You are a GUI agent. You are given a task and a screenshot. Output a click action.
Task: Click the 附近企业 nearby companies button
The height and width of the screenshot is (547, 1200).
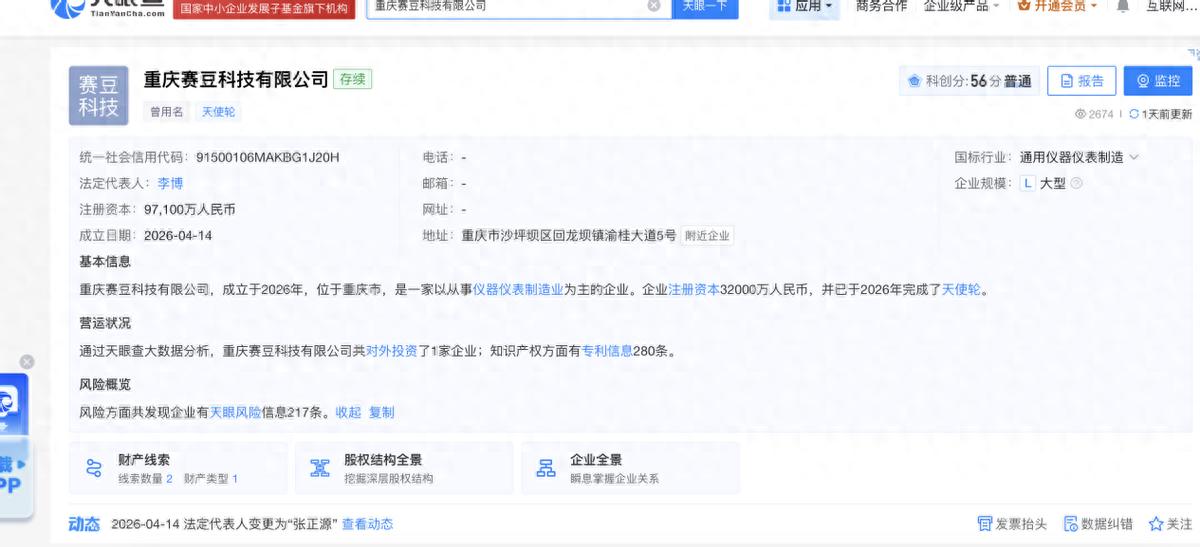(x=708, y=236)
